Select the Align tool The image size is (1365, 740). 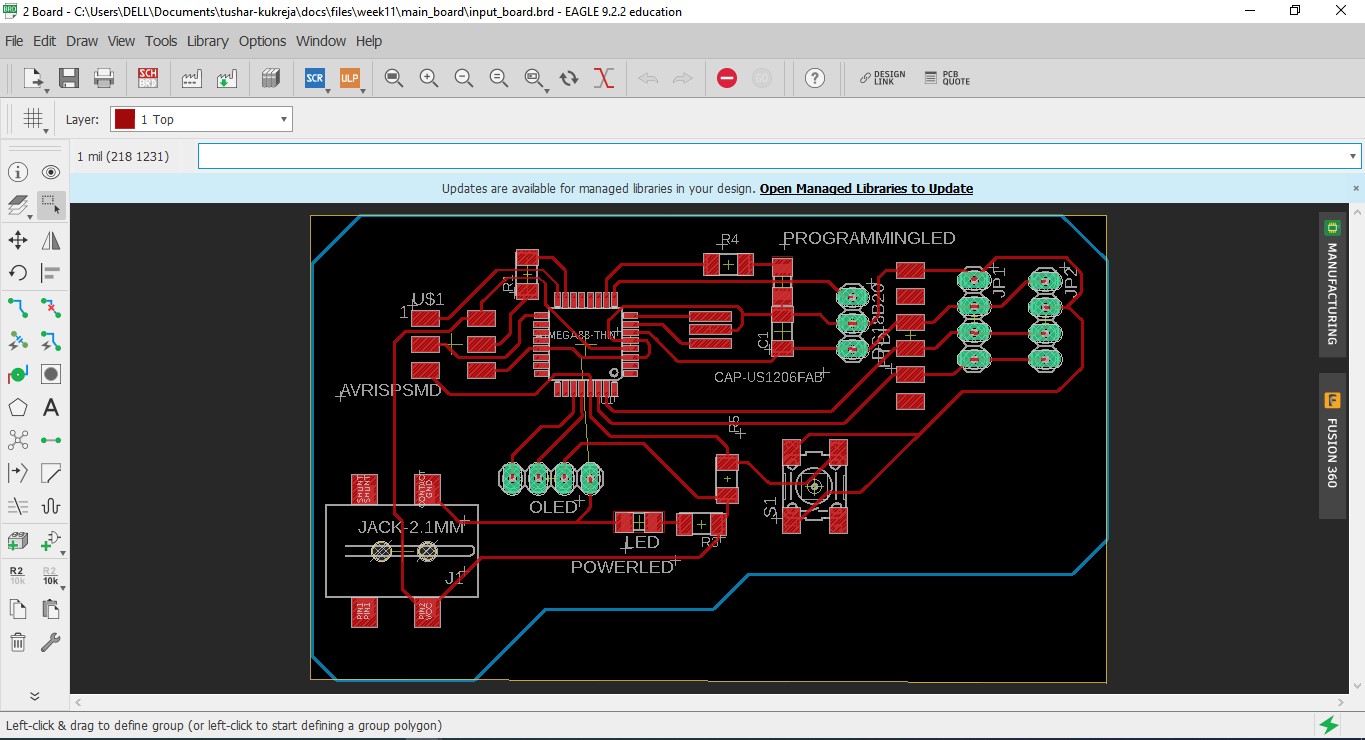51,273
